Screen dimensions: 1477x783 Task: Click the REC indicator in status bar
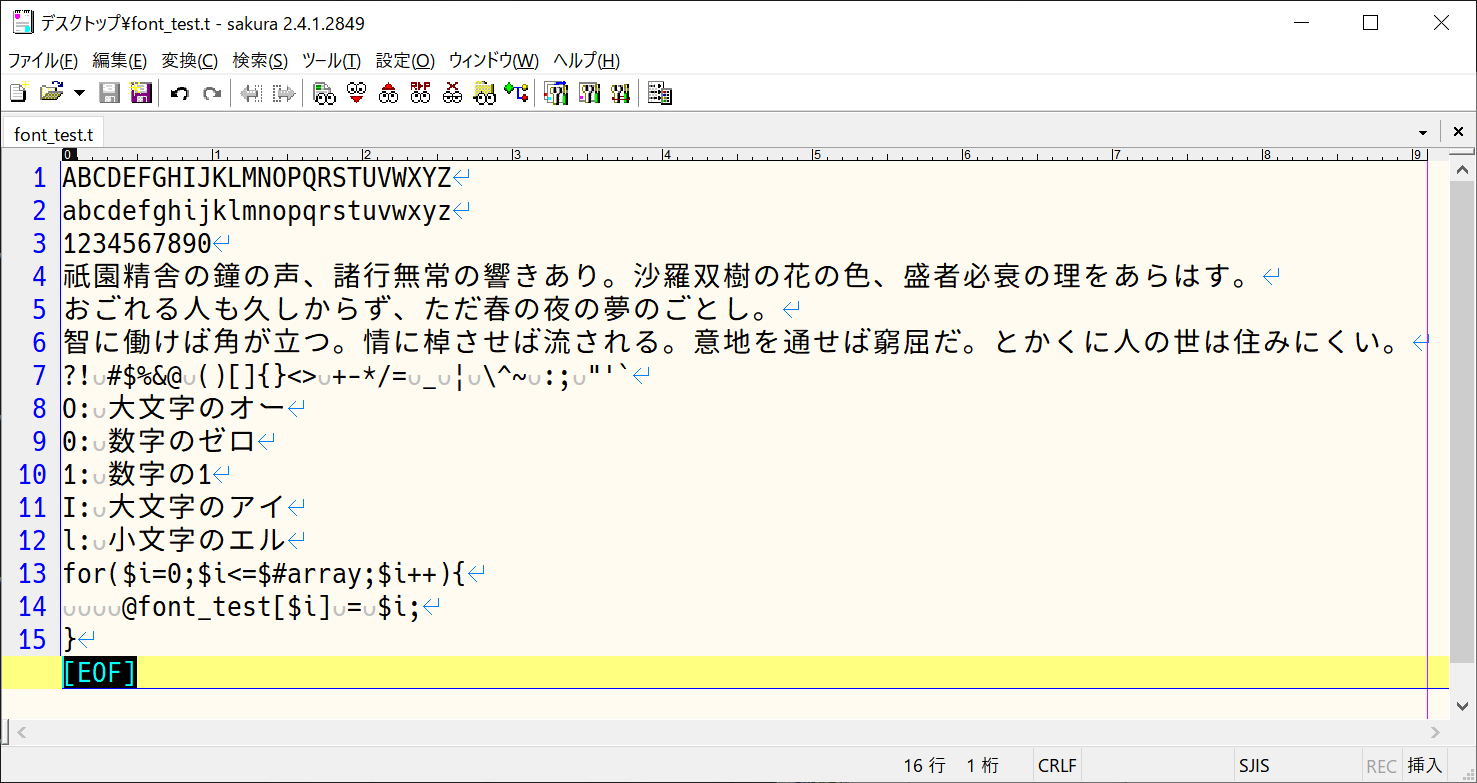tap(1381, 766)
